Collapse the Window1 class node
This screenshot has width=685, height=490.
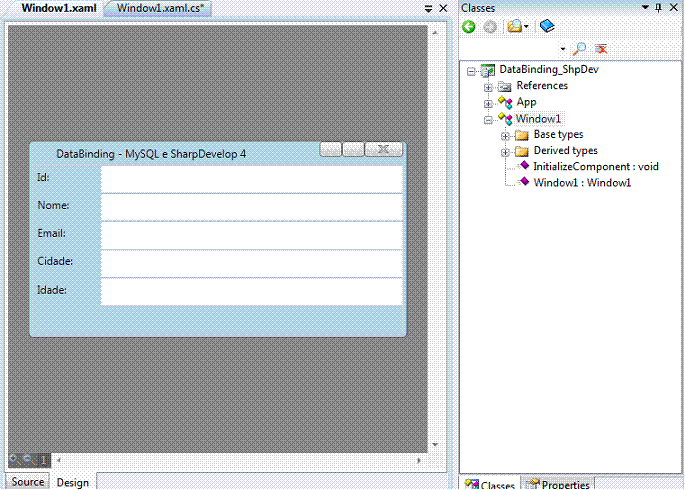[488, 119]
